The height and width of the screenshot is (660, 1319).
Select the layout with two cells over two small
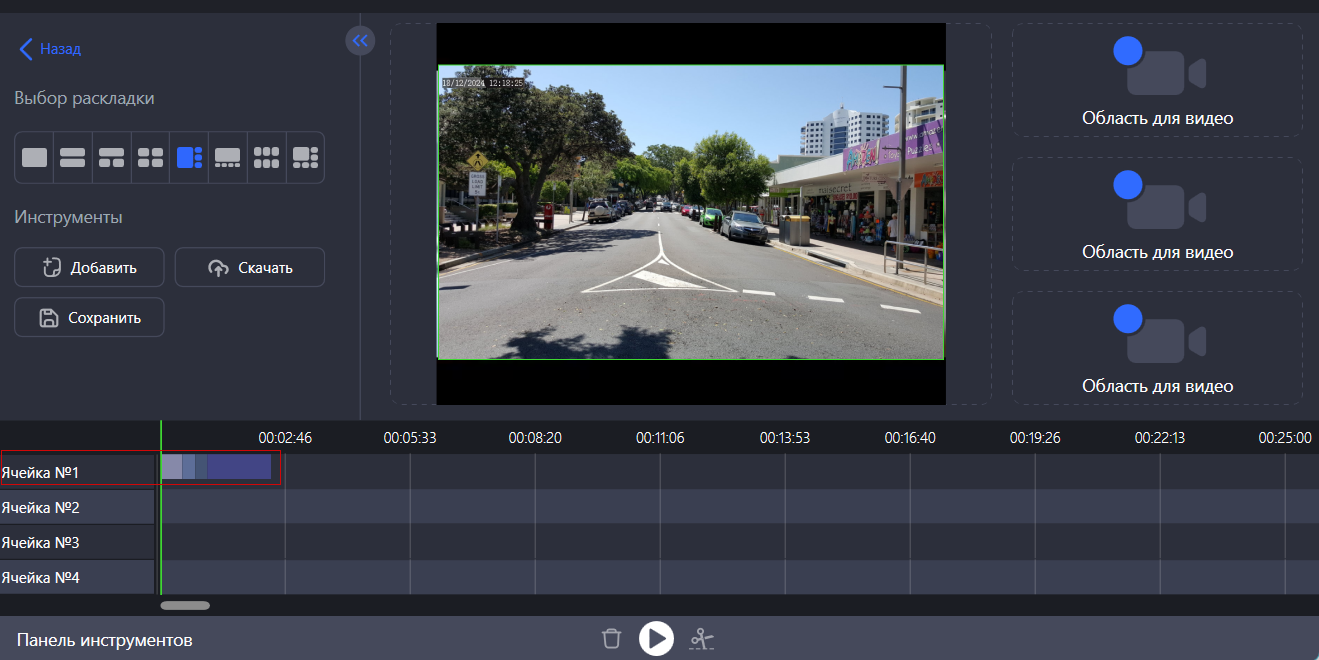point(111,157)
